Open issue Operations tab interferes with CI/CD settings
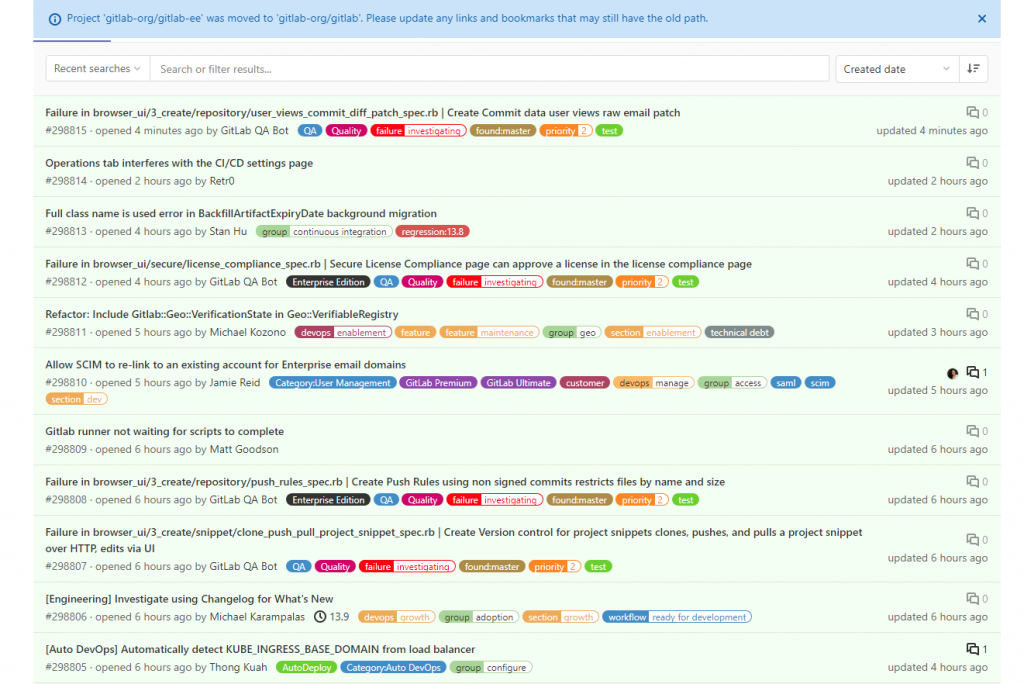This screenshot has width=1024, height=684. 179,163
